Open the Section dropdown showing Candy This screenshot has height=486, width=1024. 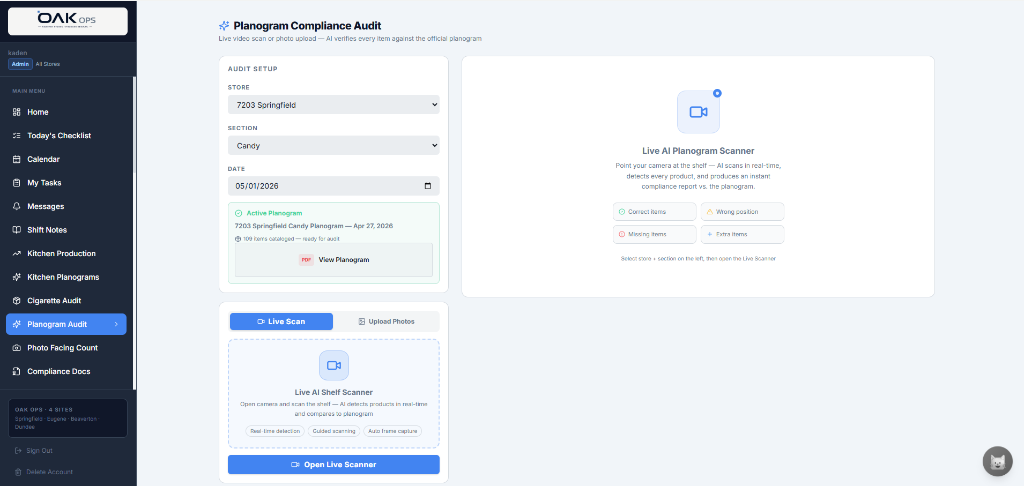(x=334, y=146)
